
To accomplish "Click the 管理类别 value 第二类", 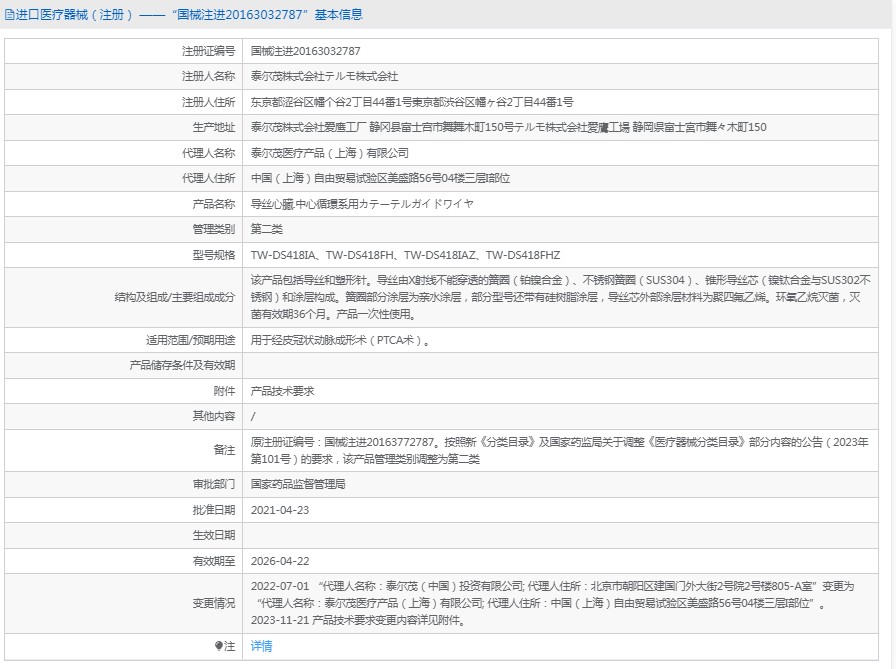I will click(266, 229).
